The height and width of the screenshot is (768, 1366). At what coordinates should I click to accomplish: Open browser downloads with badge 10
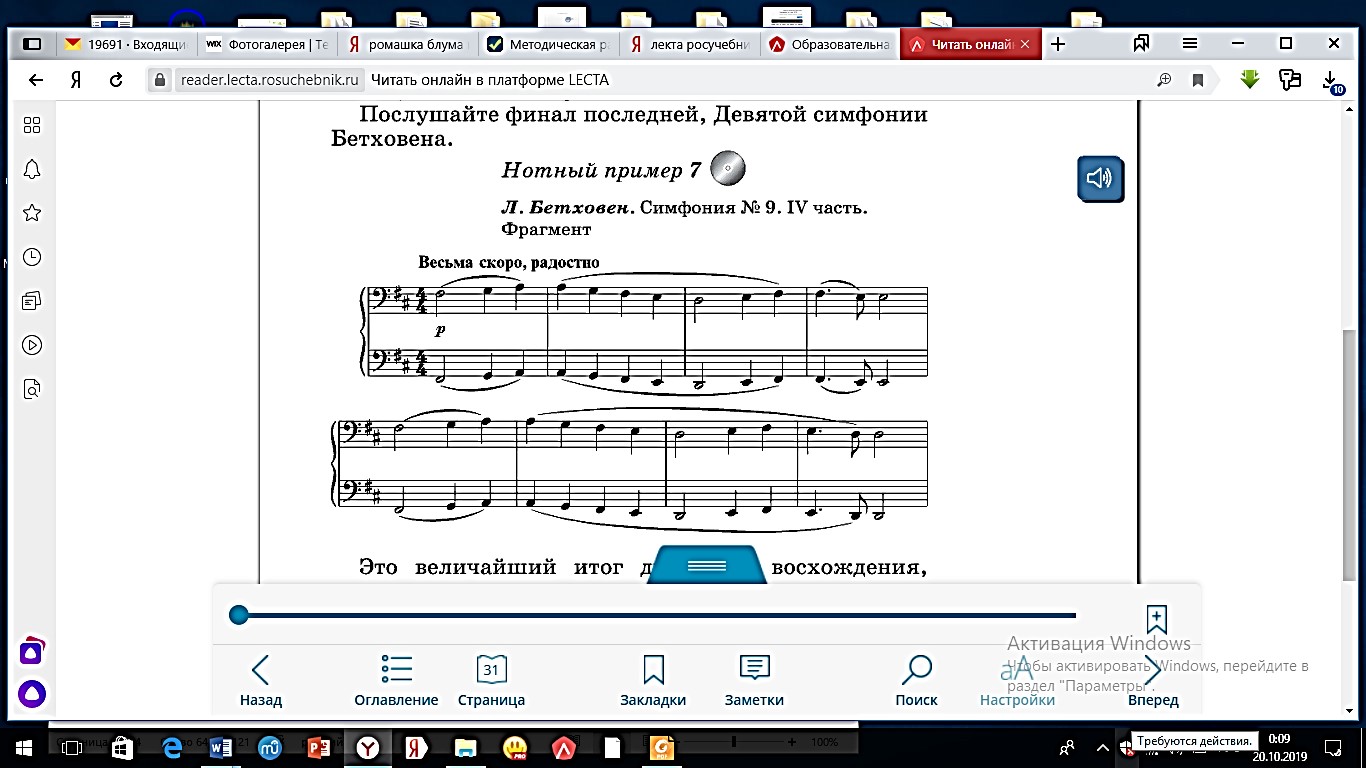1332,82
